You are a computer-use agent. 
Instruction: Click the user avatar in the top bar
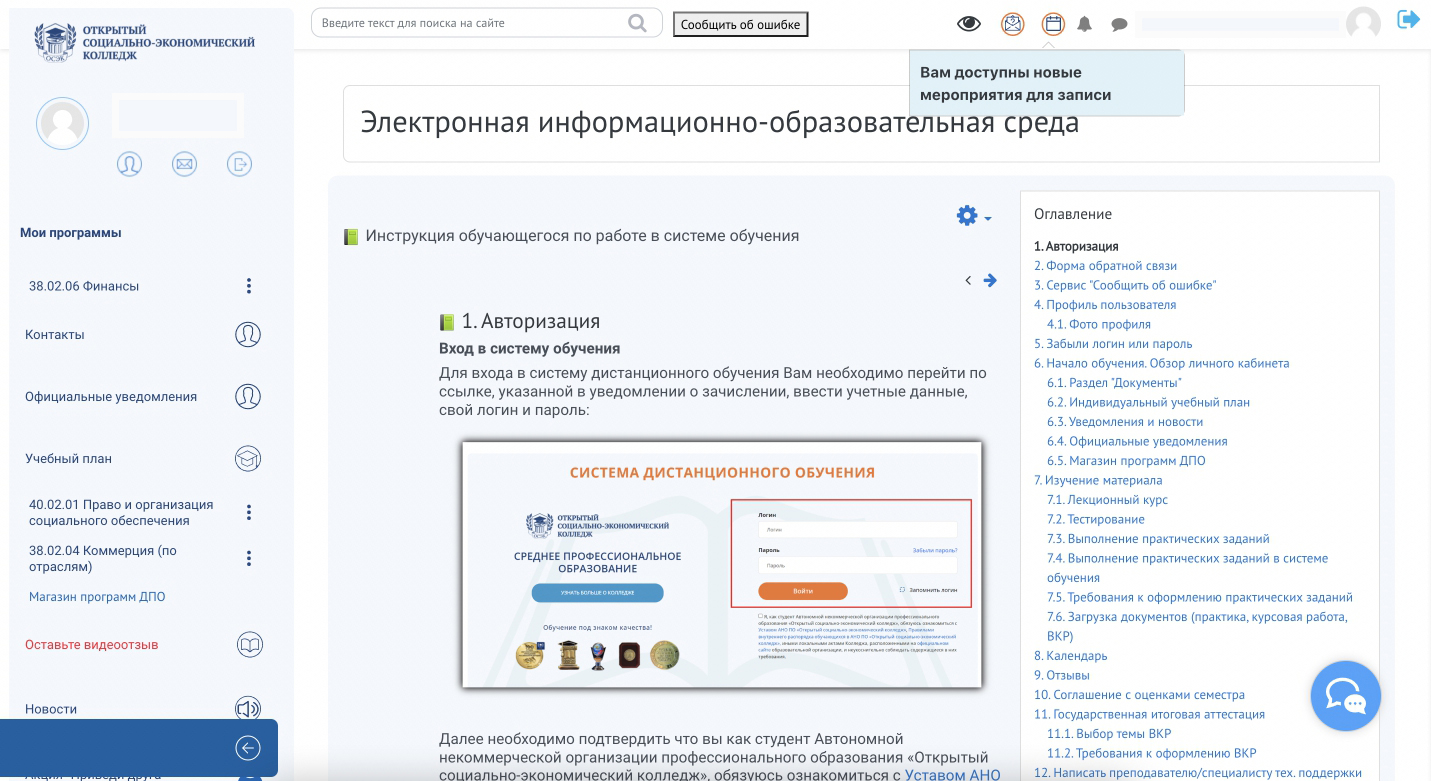[x=1363, y=23]
